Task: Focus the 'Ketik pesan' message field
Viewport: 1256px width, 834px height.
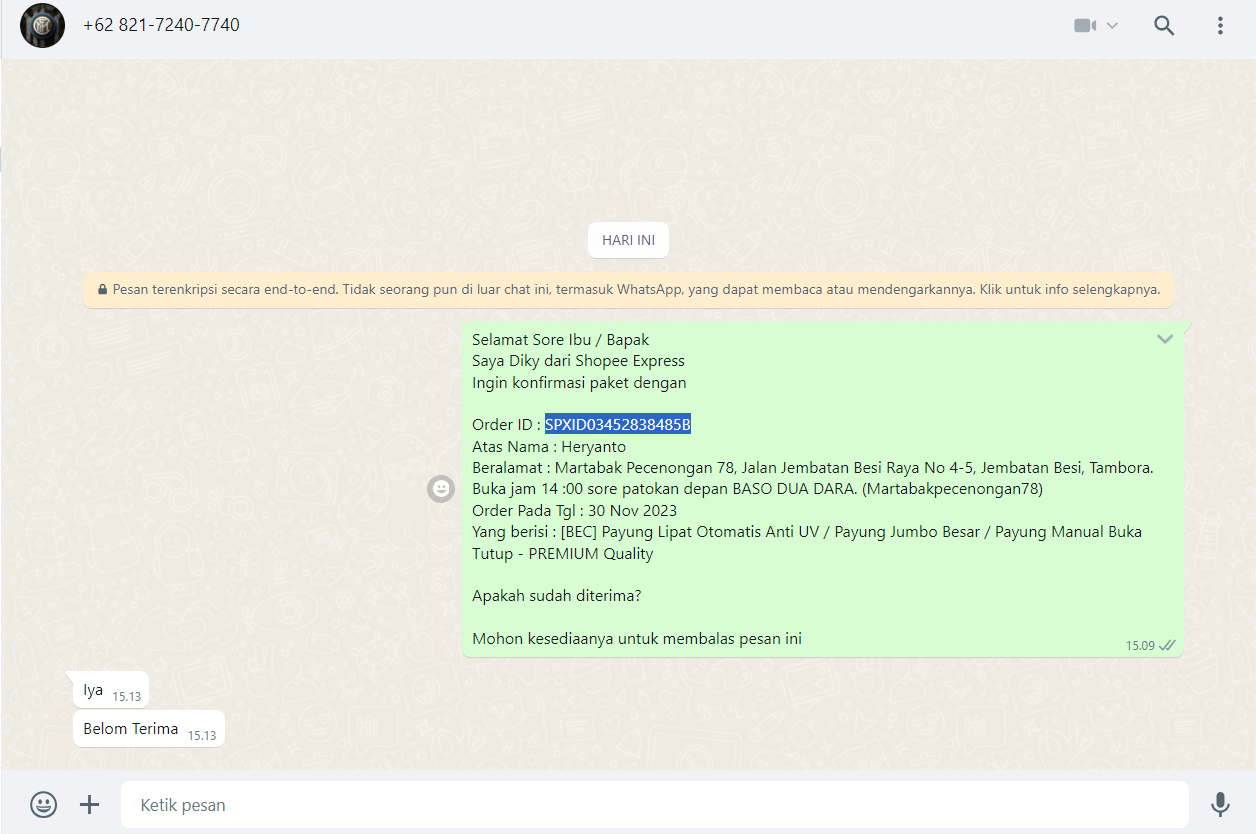Action: pyautogui.click(x=655, y=805)
